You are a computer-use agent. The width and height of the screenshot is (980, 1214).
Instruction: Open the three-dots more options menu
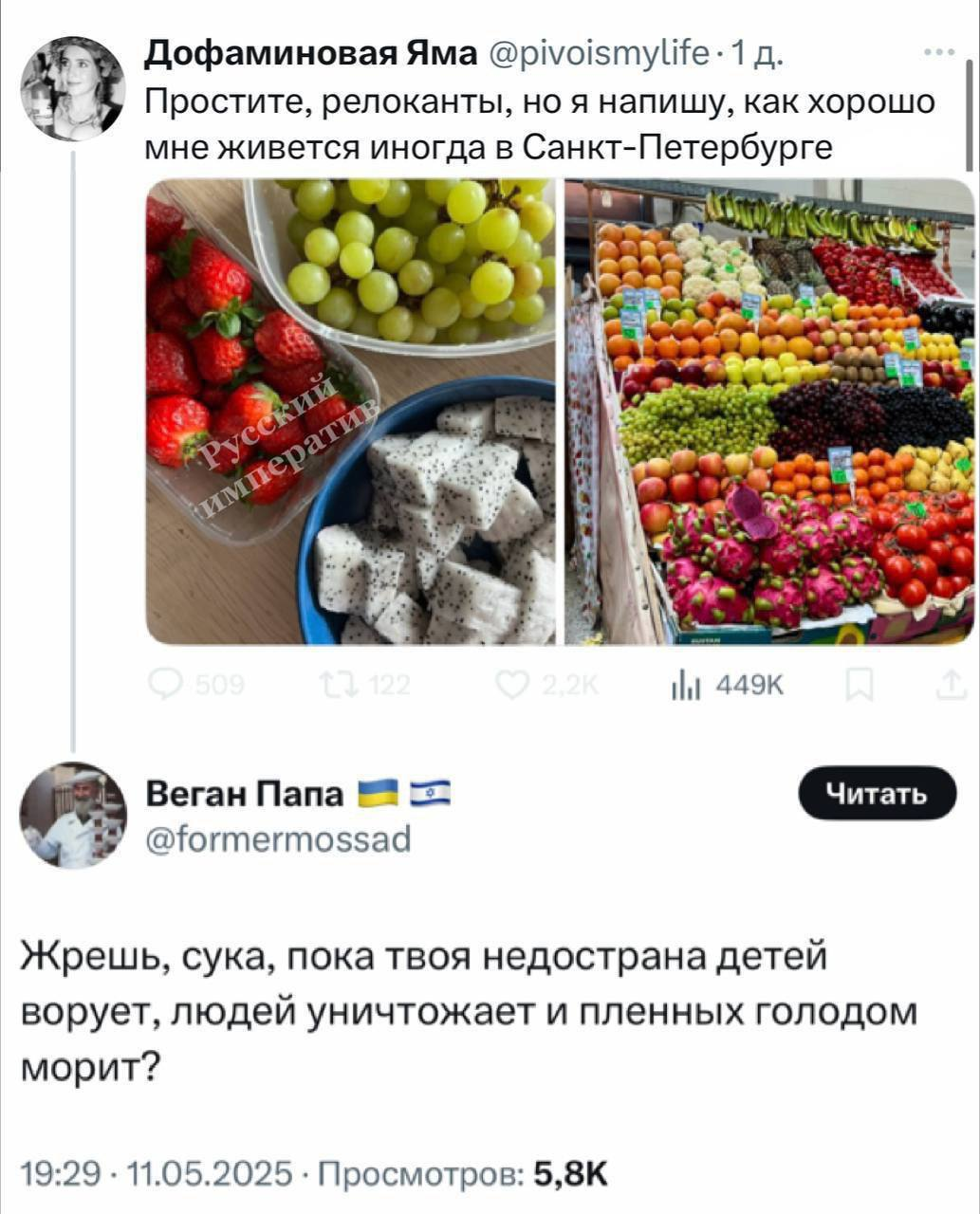click(x=940, y=53)
